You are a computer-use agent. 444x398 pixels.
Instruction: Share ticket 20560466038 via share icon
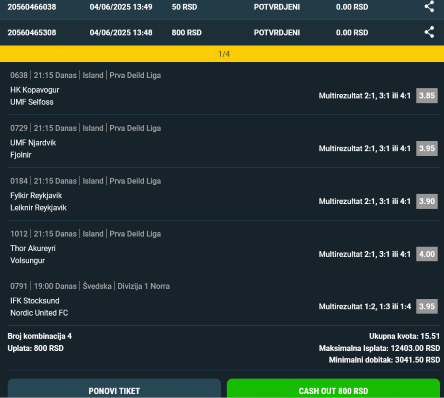(429, 6)
